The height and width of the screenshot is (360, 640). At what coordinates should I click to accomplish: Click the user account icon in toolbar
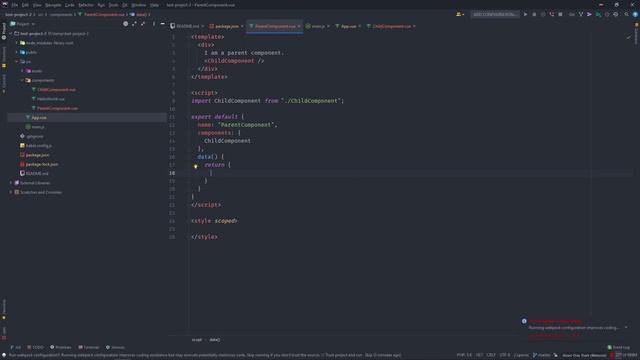(x=460, y=14)
